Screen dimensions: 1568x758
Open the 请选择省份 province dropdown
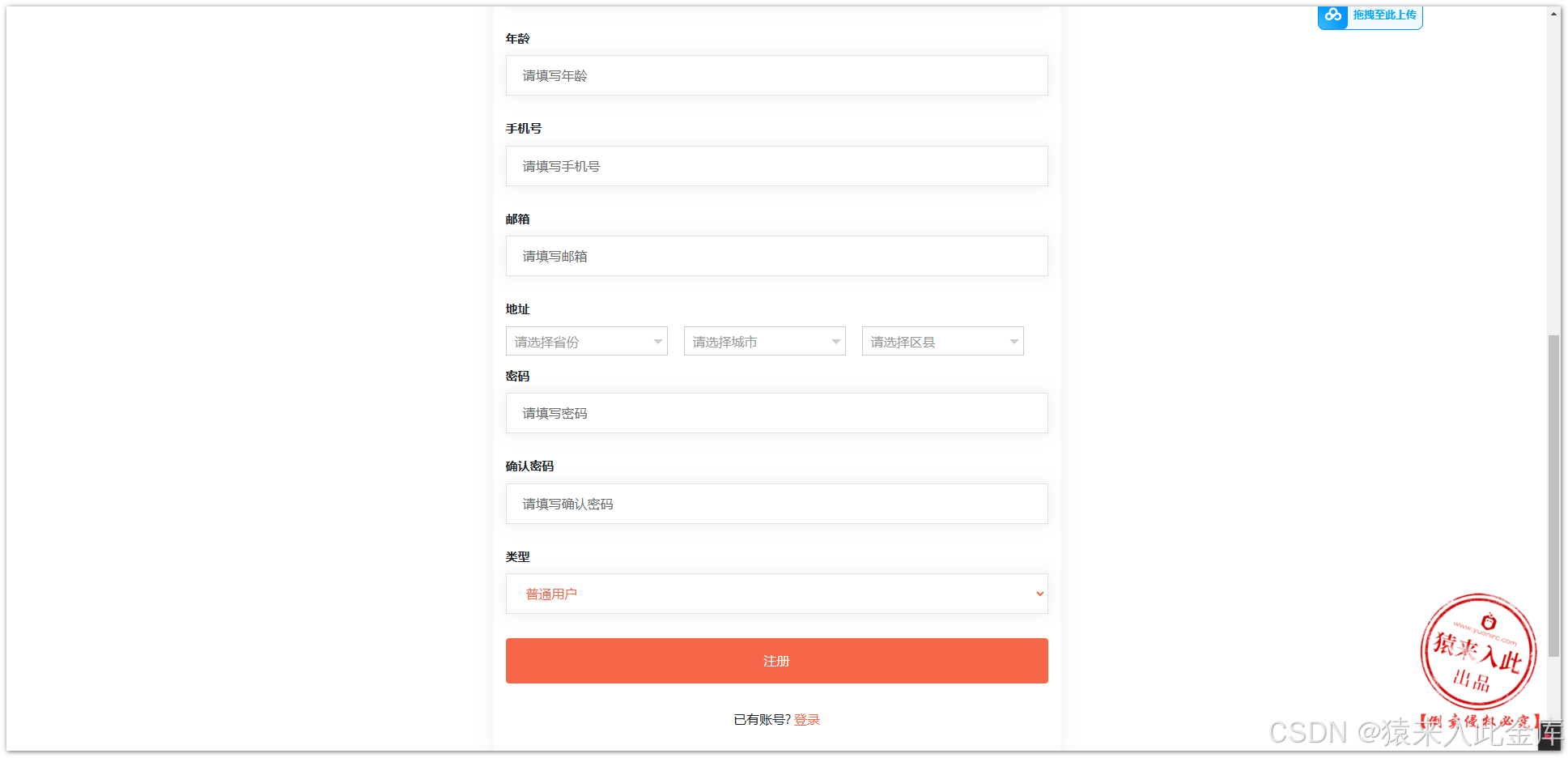coord(586,341)
